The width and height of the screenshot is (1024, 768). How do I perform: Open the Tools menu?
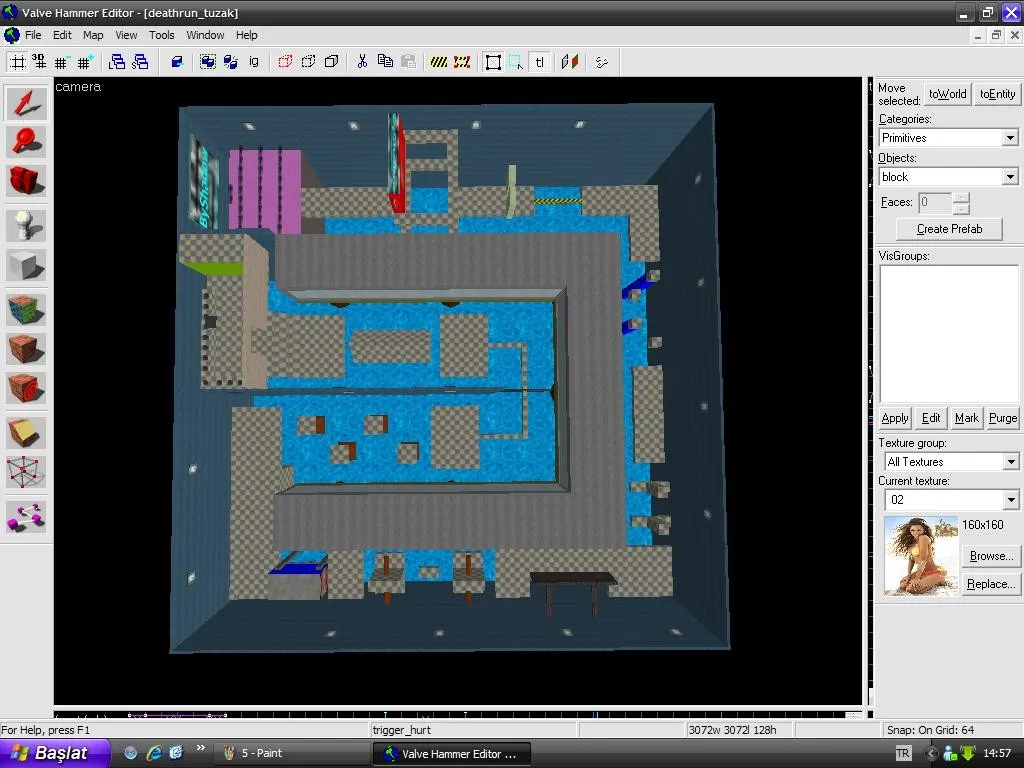[x=162, y=35]
